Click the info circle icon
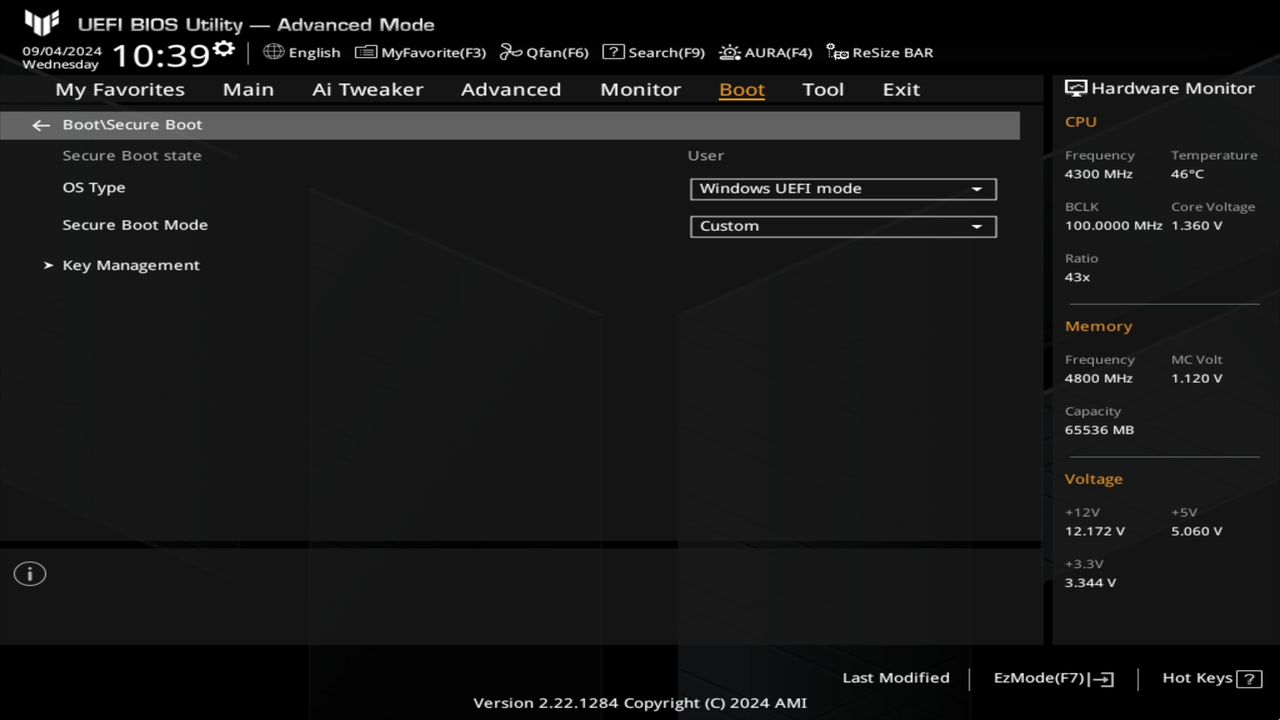Image resolution: width=1280 pixels, height=720 pixels. pos(30,574)
